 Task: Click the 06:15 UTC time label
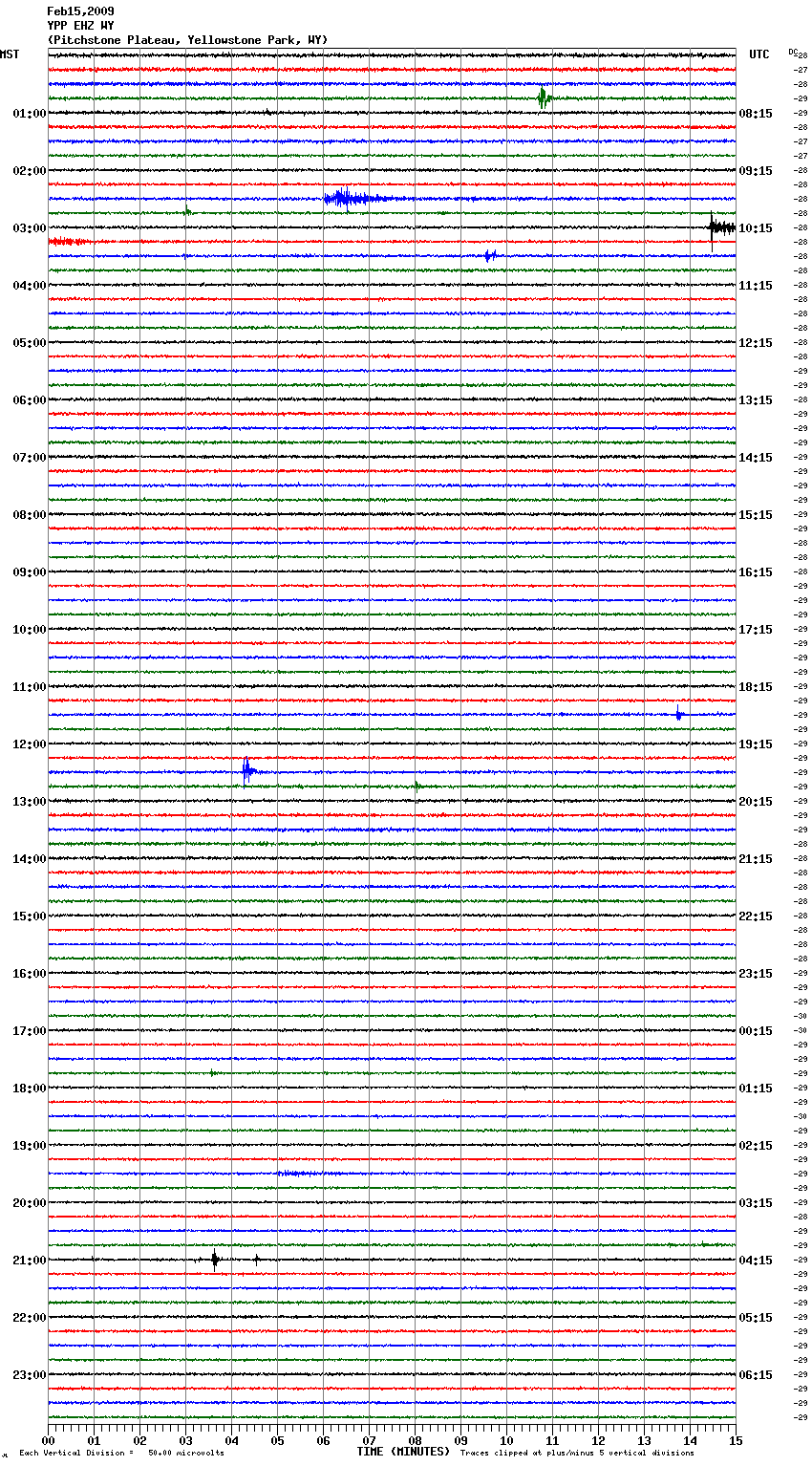click(x=756, y=1375)
